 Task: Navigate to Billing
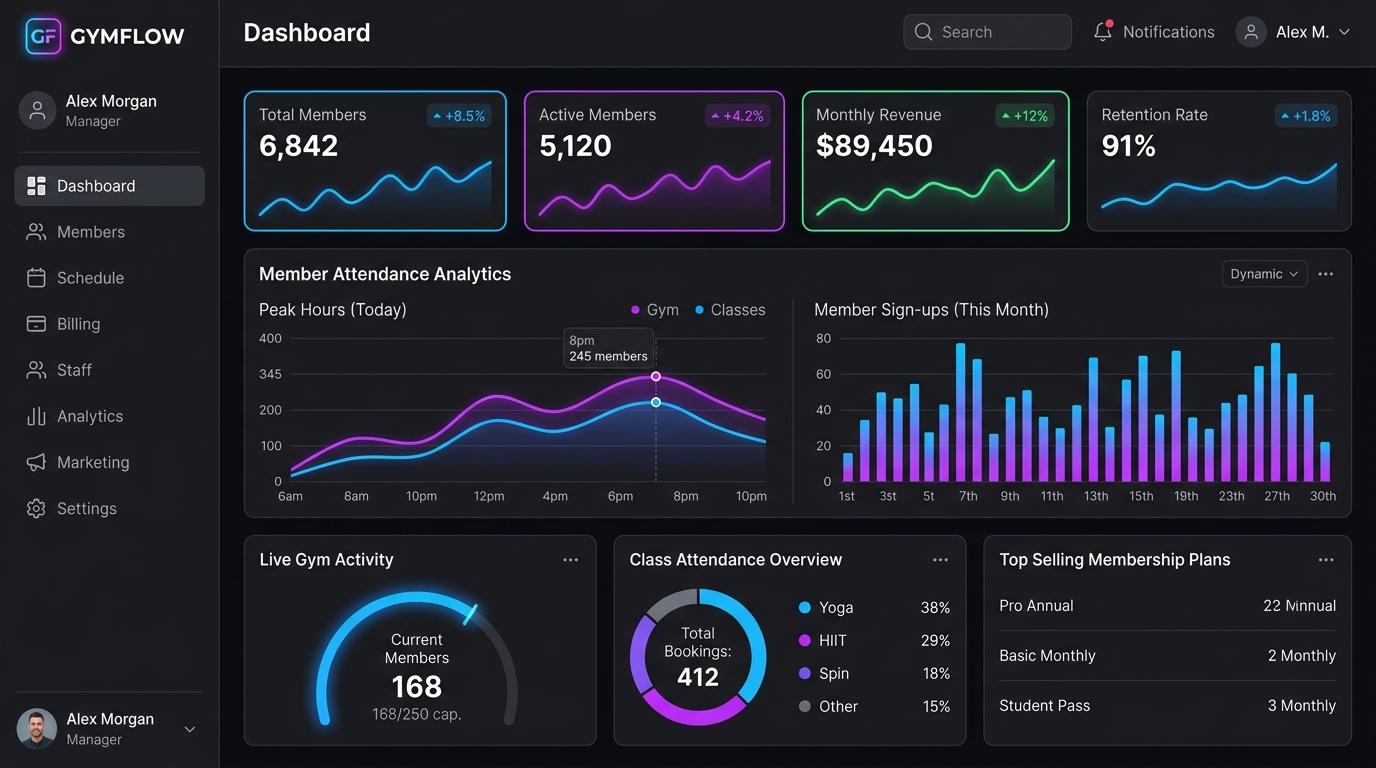pos(110,324)
